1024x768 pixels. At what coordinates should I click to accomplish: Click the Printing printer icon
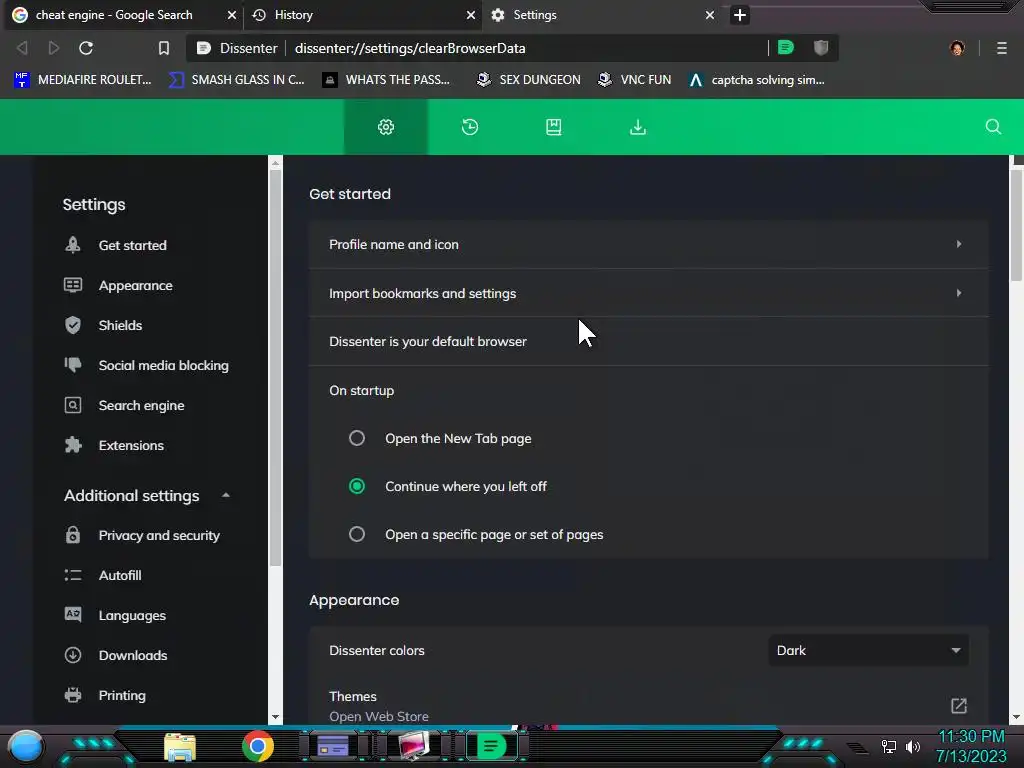click(73, 695)
